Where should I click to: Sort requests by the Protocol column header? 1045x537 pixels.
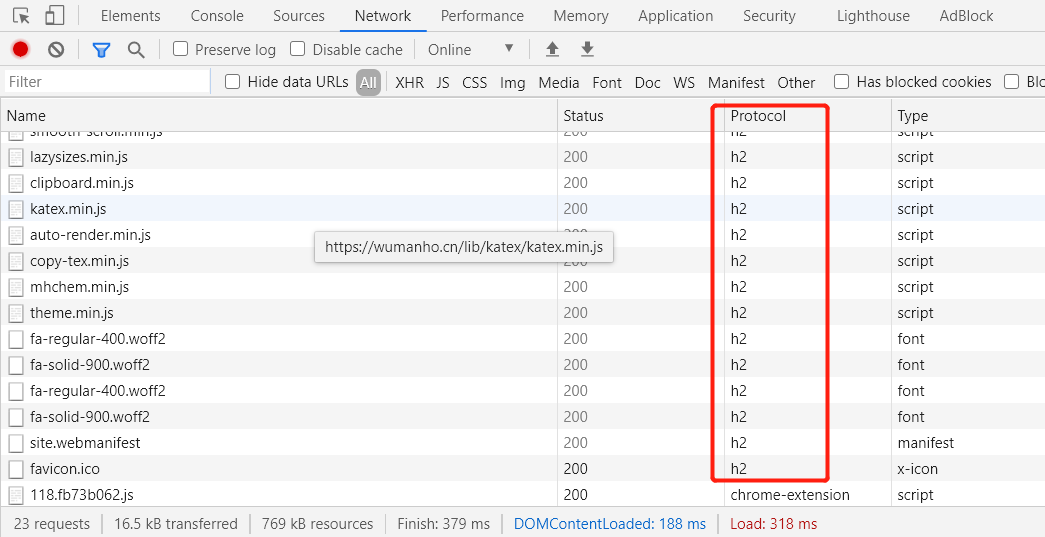click(x=758, y=116)
